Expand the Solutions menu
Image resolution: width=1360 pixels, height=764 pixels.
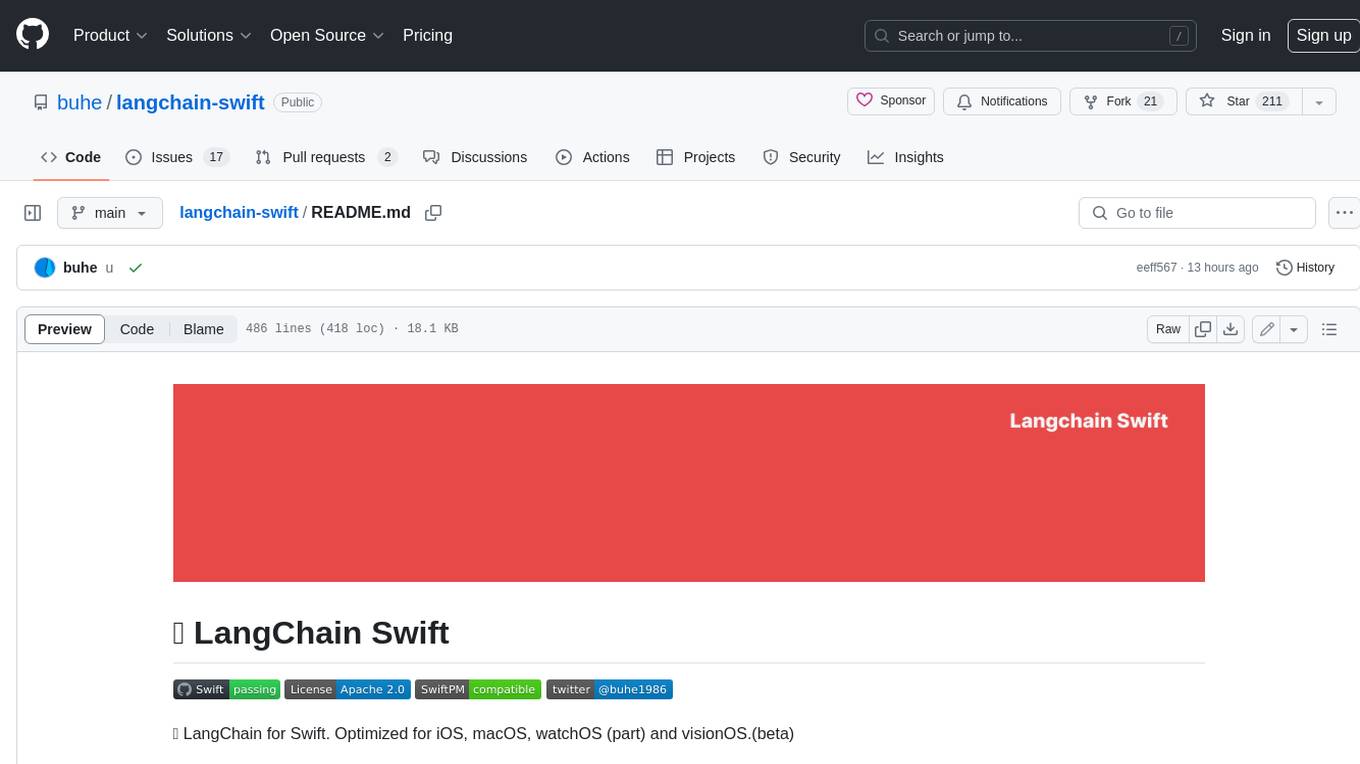pyautogui.click(x=207, y=35)
